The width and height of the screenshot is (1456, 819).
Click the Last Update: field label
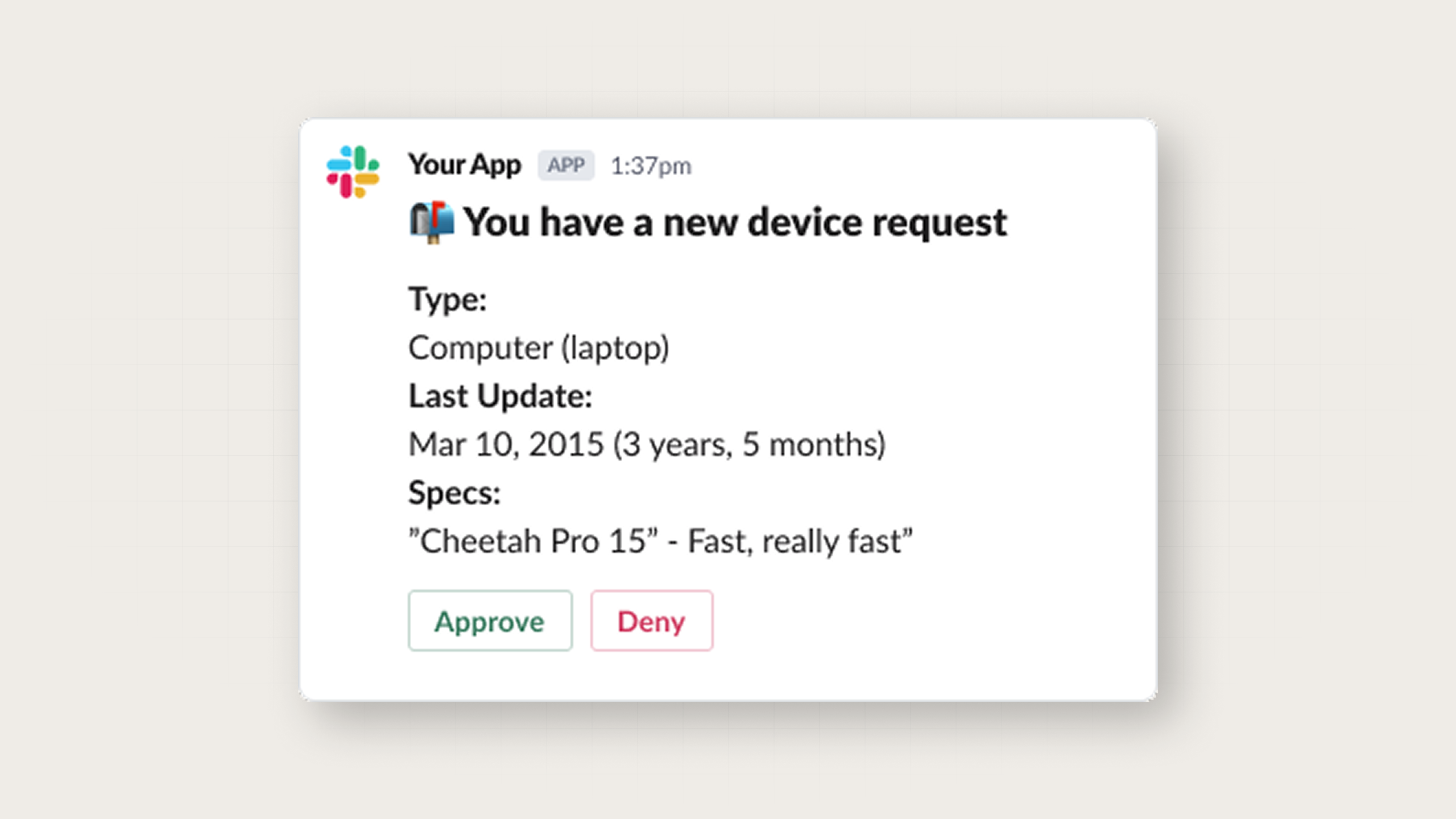(500, 395)
